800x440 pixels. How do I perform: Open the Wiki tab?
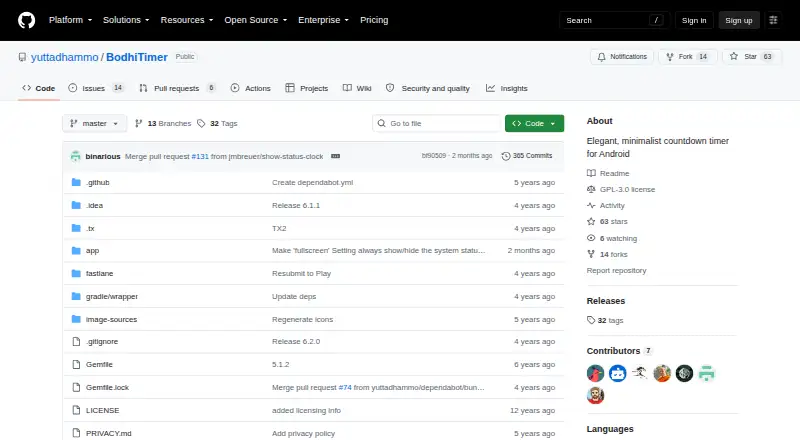[x=357, y=88]
